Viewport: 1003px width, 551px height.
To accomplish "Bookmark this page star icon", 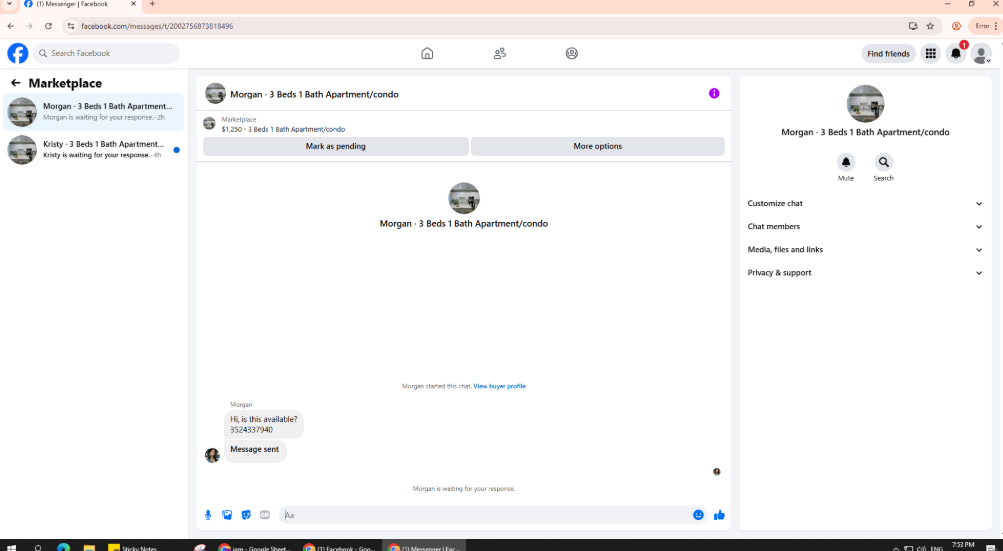I will (930, 26).
